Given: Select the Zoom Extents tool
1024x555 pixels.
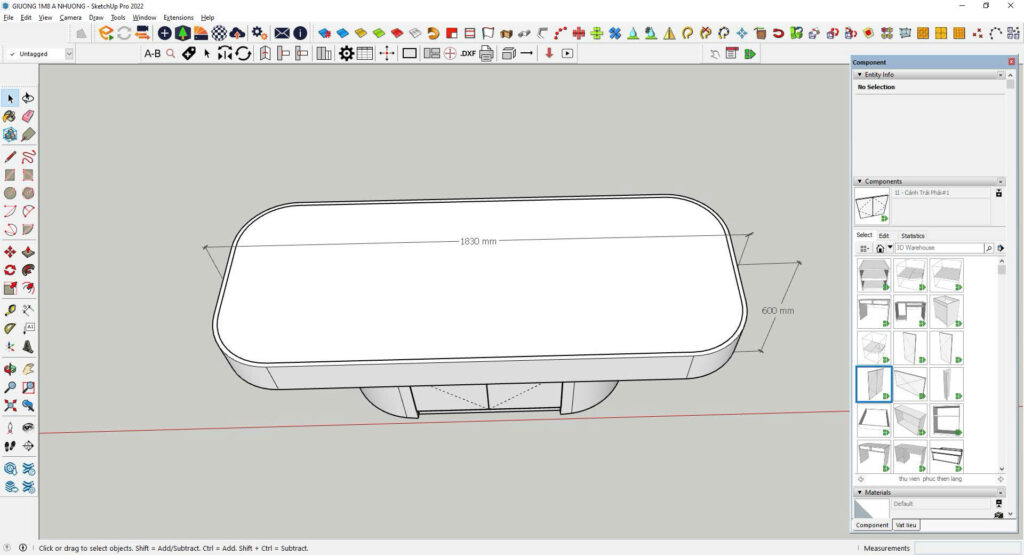Looking at the screenshot, I should [10, 405].
